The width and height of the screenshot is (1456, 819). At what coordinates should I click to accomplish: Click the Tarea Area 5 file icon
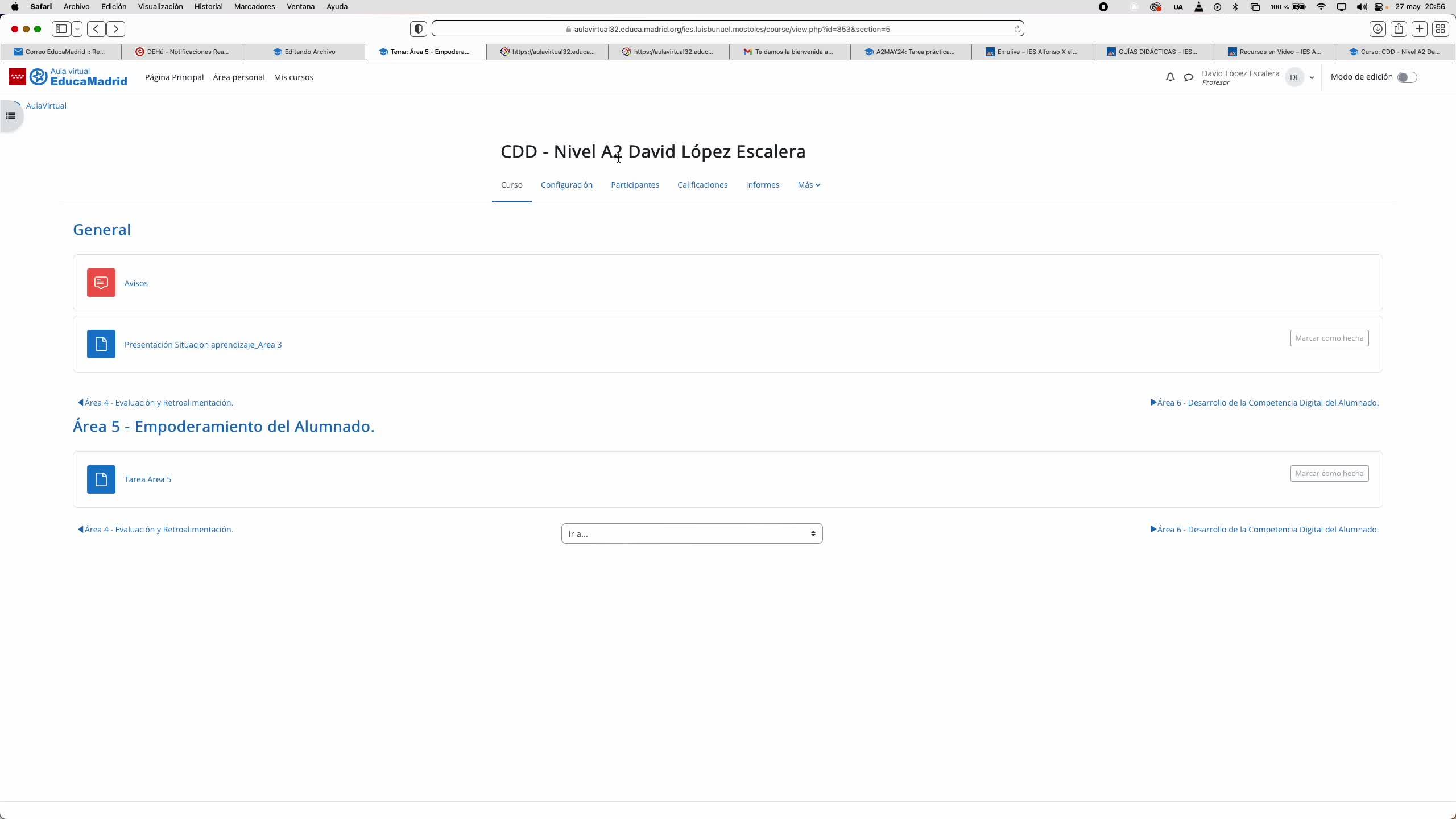point(101,479)
